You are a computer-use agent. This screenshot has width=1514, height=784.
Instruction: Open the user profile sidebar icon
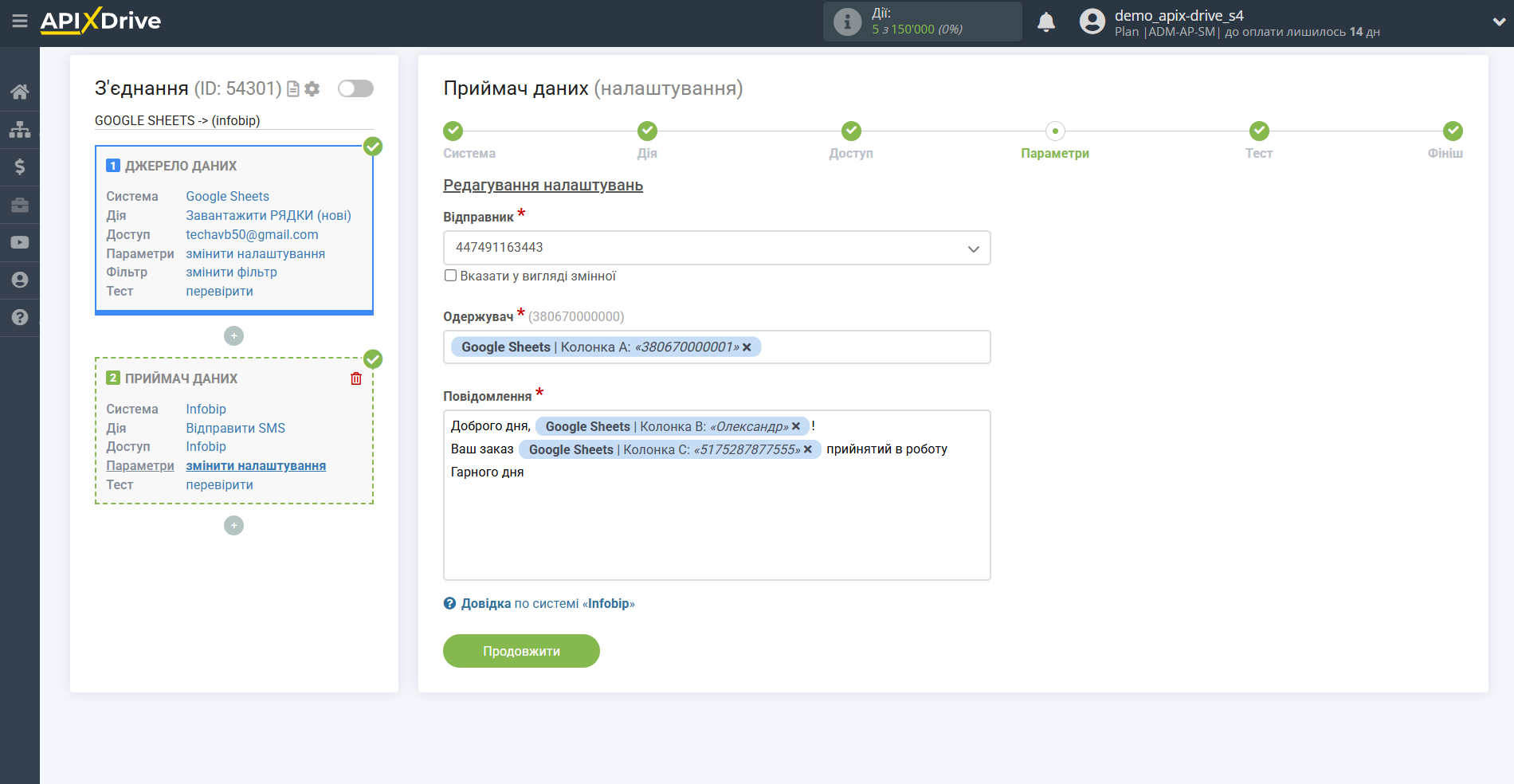point(20,280)
